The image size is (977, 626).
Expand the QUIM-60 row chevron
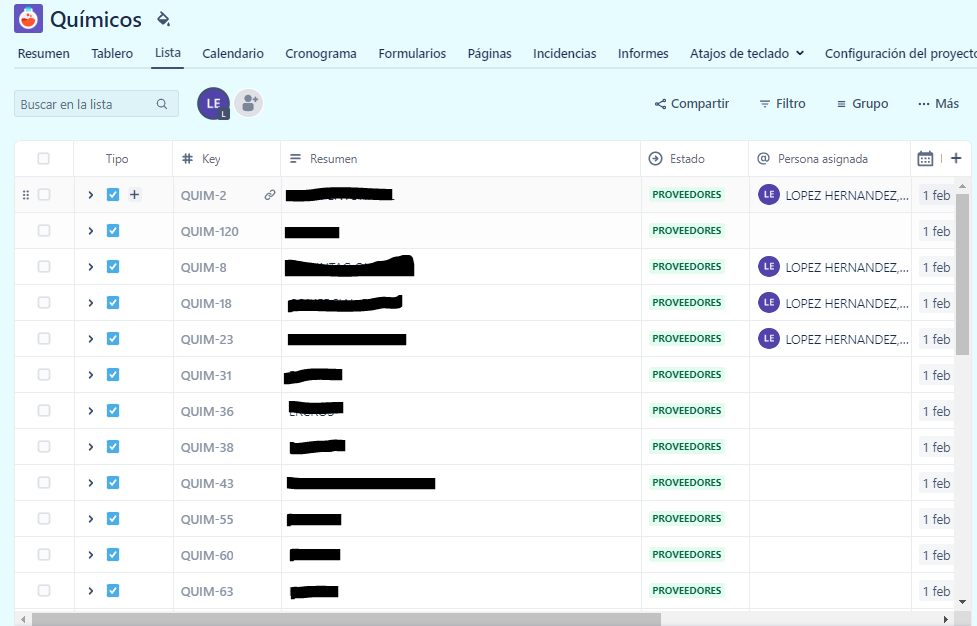pyautogui.click(x=90, y=555)
